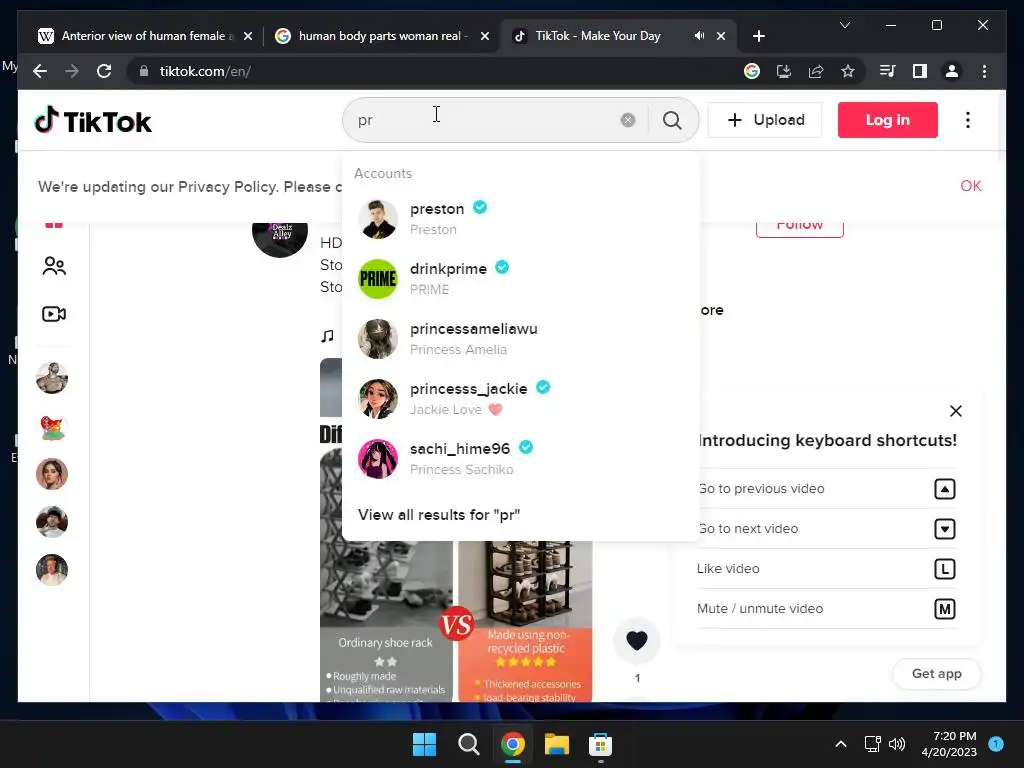The width and height of the screenshot is (1024, 768).
Task: Close the keyboard shortcuts popup
Action: [x=955, y=411]
